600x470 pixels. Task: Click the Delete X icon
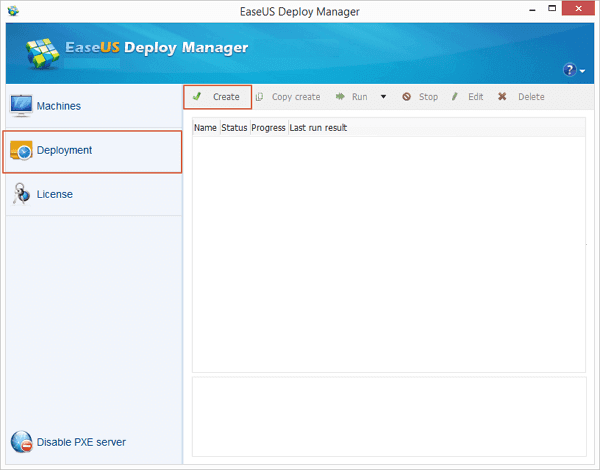pyautogui.click(x=502, y=97)
